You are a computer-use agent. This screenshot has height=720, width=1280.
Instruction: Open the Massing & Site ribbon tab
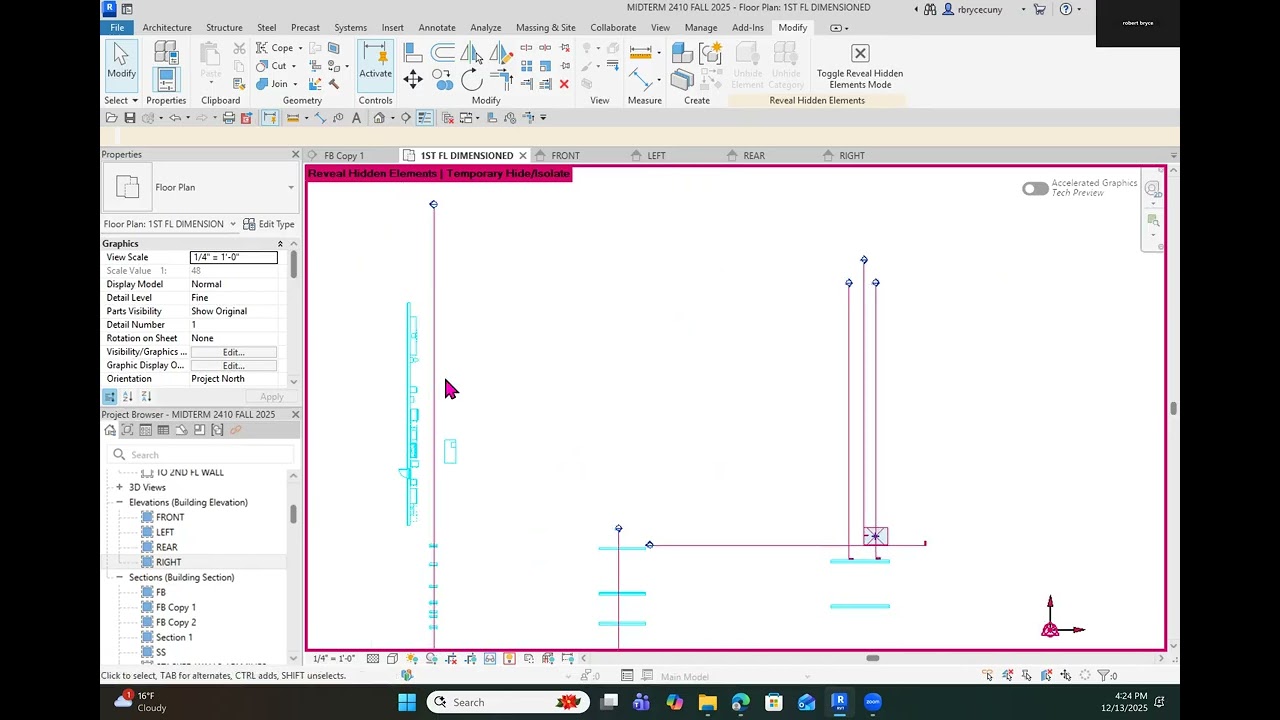click(x=545, y=28)
